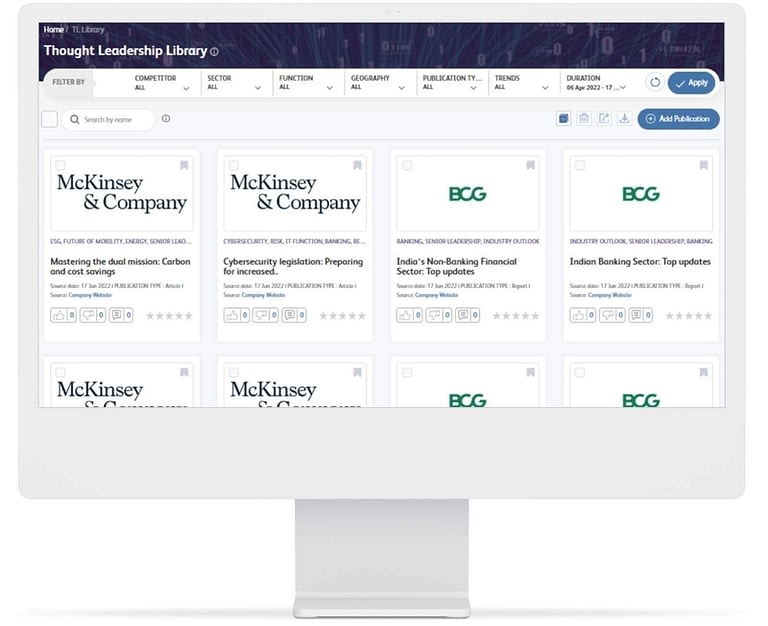Screen dimensions: 768x626
Task: Click the info icon beside Thought Leadership Library
Action: (x=214, y=51)
